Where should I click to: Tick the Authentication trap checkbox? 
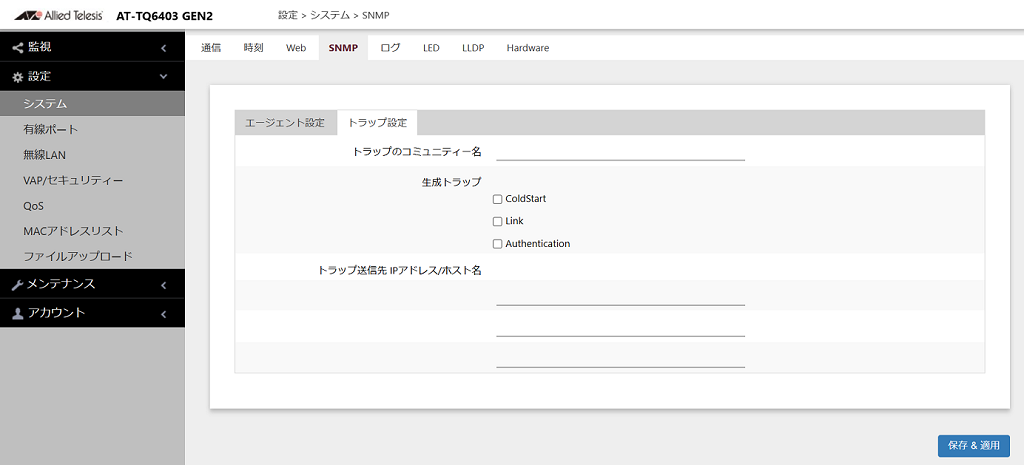(x=498, y=244)
